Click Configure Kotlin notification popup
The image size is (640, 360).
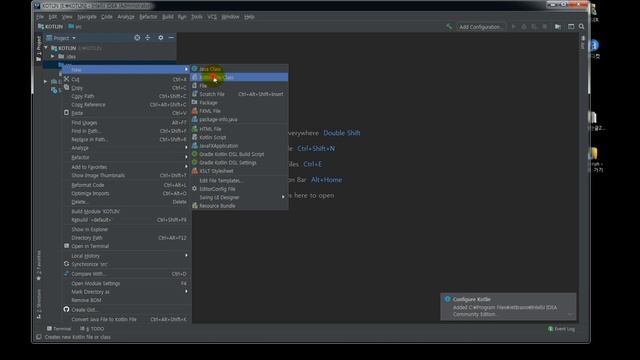tap(508, 306)
